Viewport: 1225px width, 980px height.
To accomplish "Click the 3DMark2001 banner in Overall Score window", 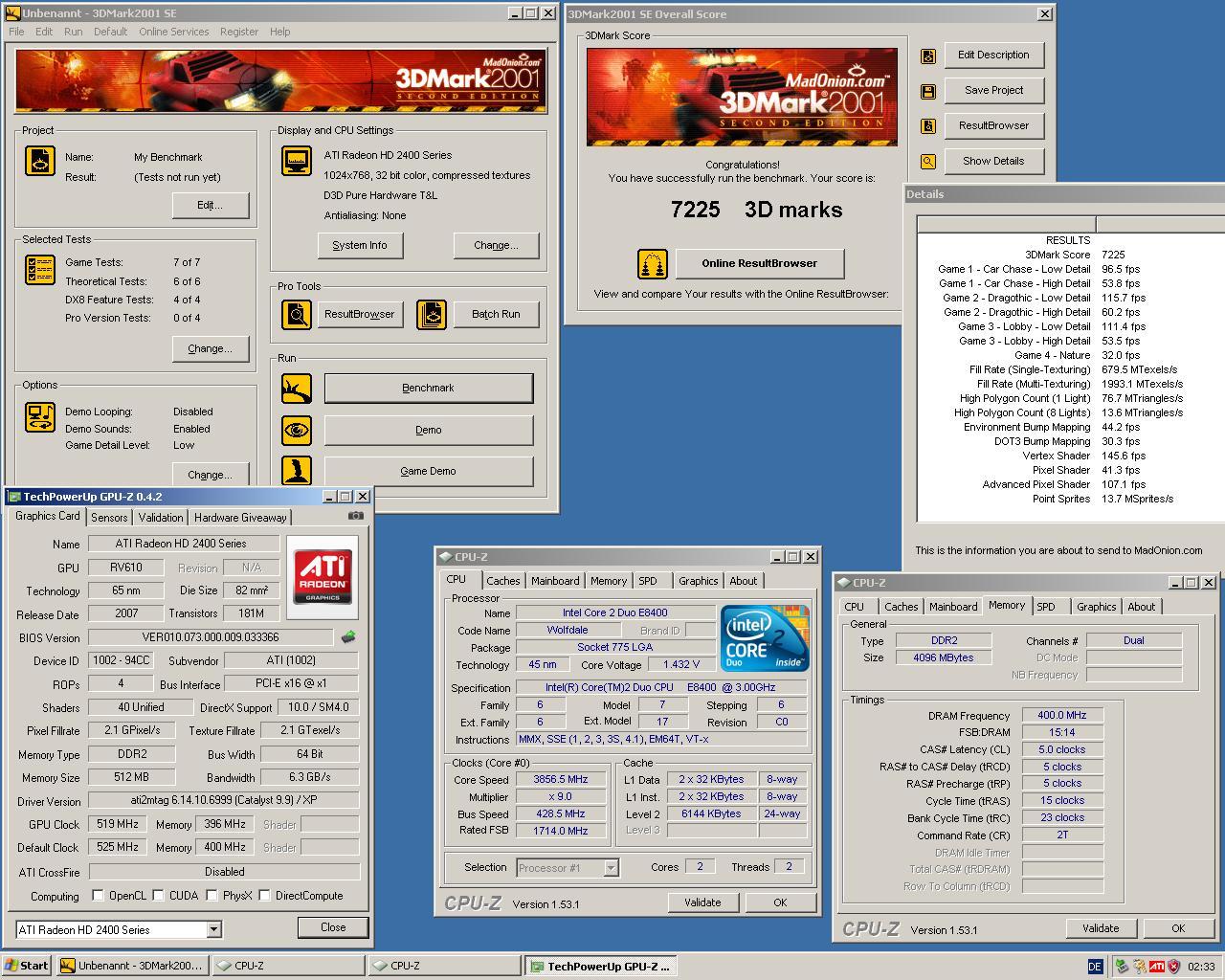I will point(743,97).
